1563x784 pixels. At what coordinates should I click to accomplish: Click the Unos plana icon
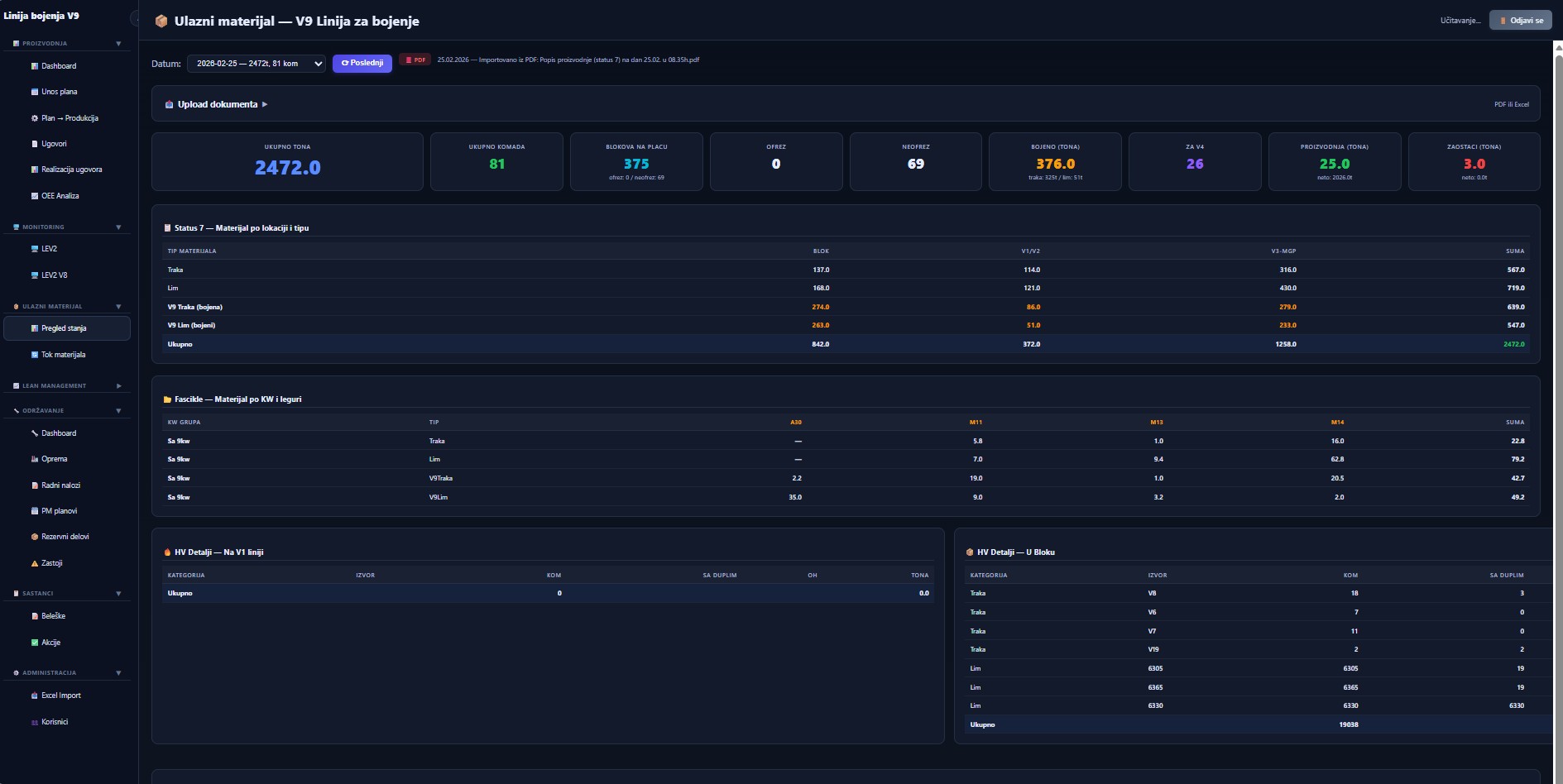pyautogui.click(x=35, y=92)
